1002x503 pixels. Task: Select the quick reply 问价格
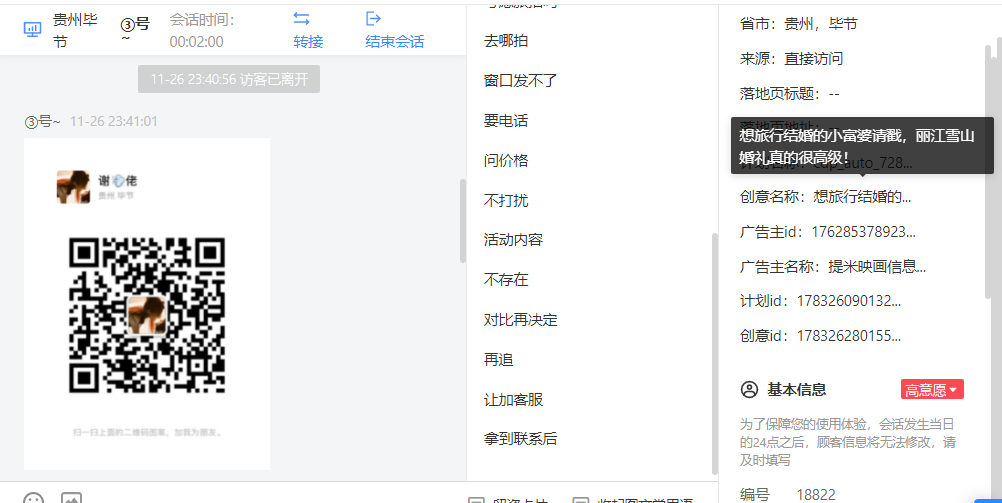pyautogui.click(x=505, y=160)
